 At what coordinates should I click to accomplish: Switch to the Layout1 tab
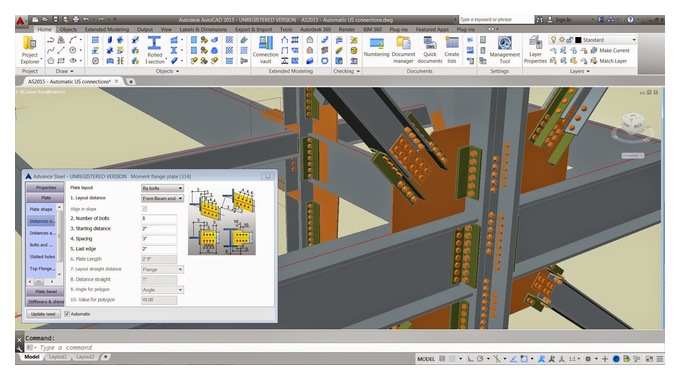[58, 357]
